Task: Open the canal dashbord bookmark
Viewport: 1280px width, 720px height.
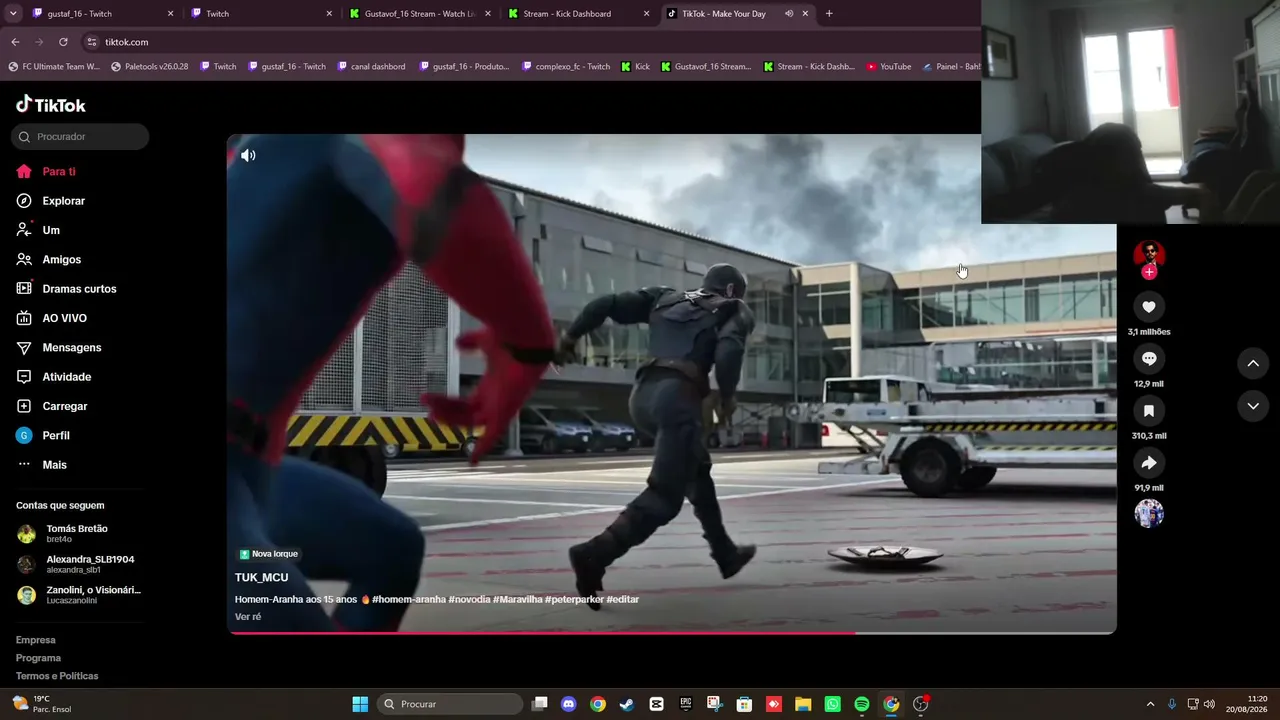Action: pos(371,67)
